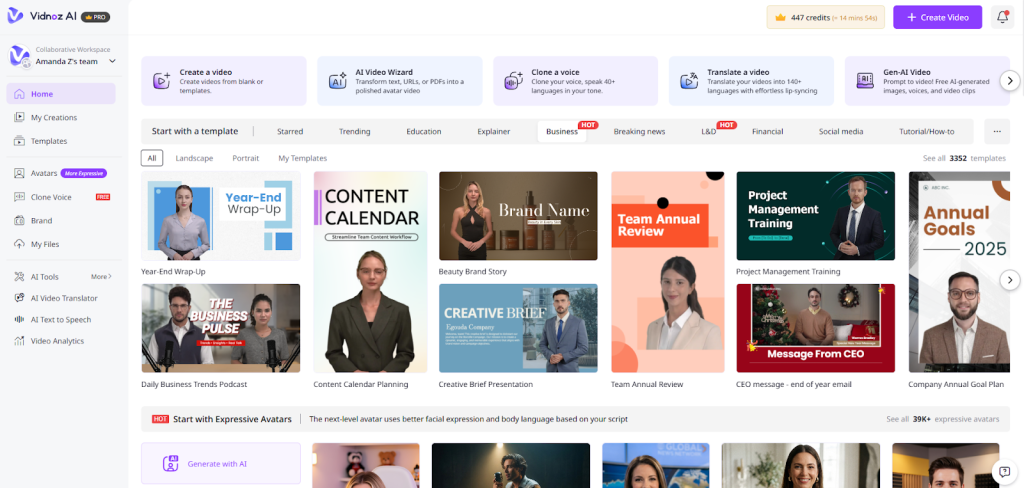Open the Avatars sidebar item

click(x=43, y=173)
